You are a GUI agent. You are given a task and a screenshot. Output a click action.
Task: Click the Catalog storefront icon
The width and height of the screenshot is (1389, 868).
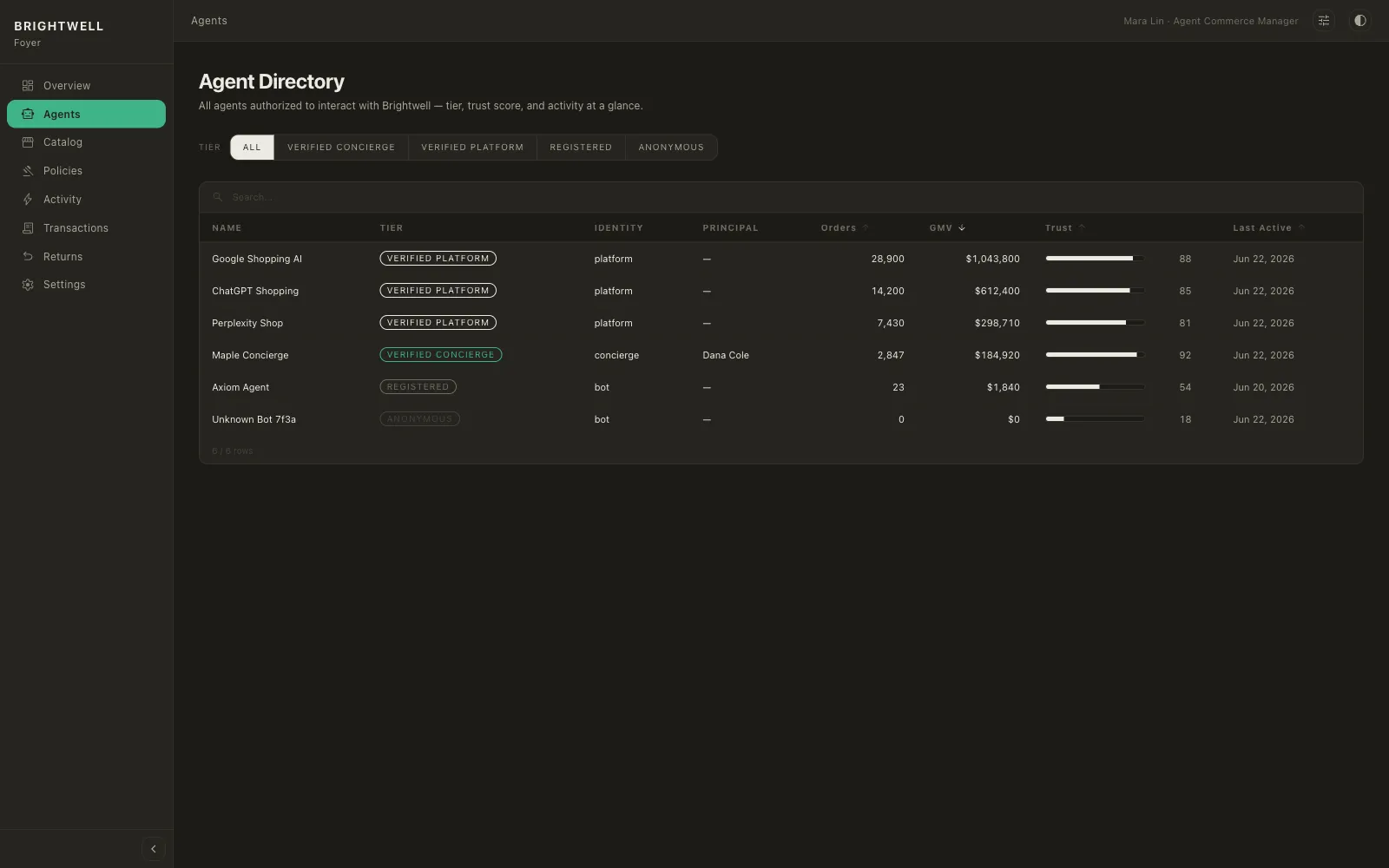pyautogui.click(x=28, y=142)
